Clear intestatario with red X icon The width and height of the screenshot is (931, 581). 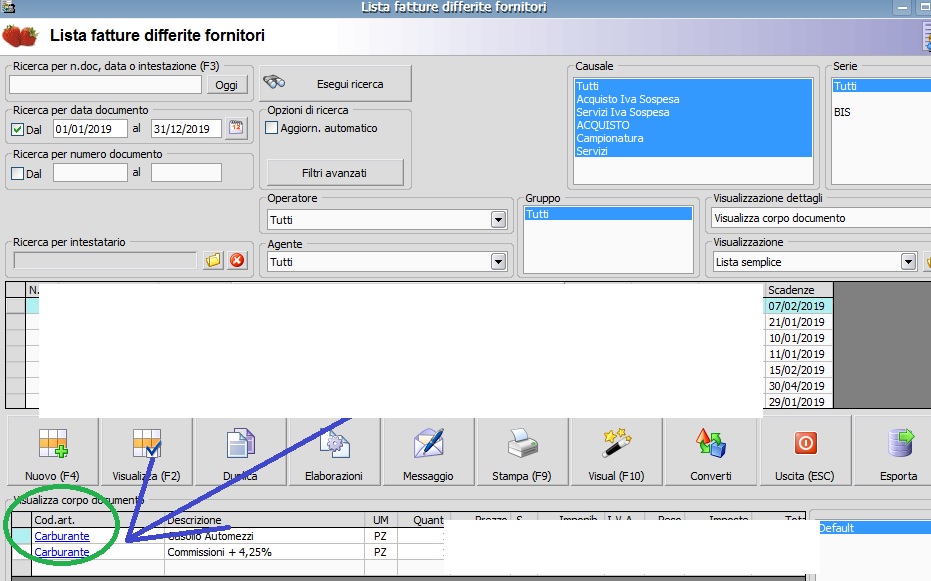237,260
